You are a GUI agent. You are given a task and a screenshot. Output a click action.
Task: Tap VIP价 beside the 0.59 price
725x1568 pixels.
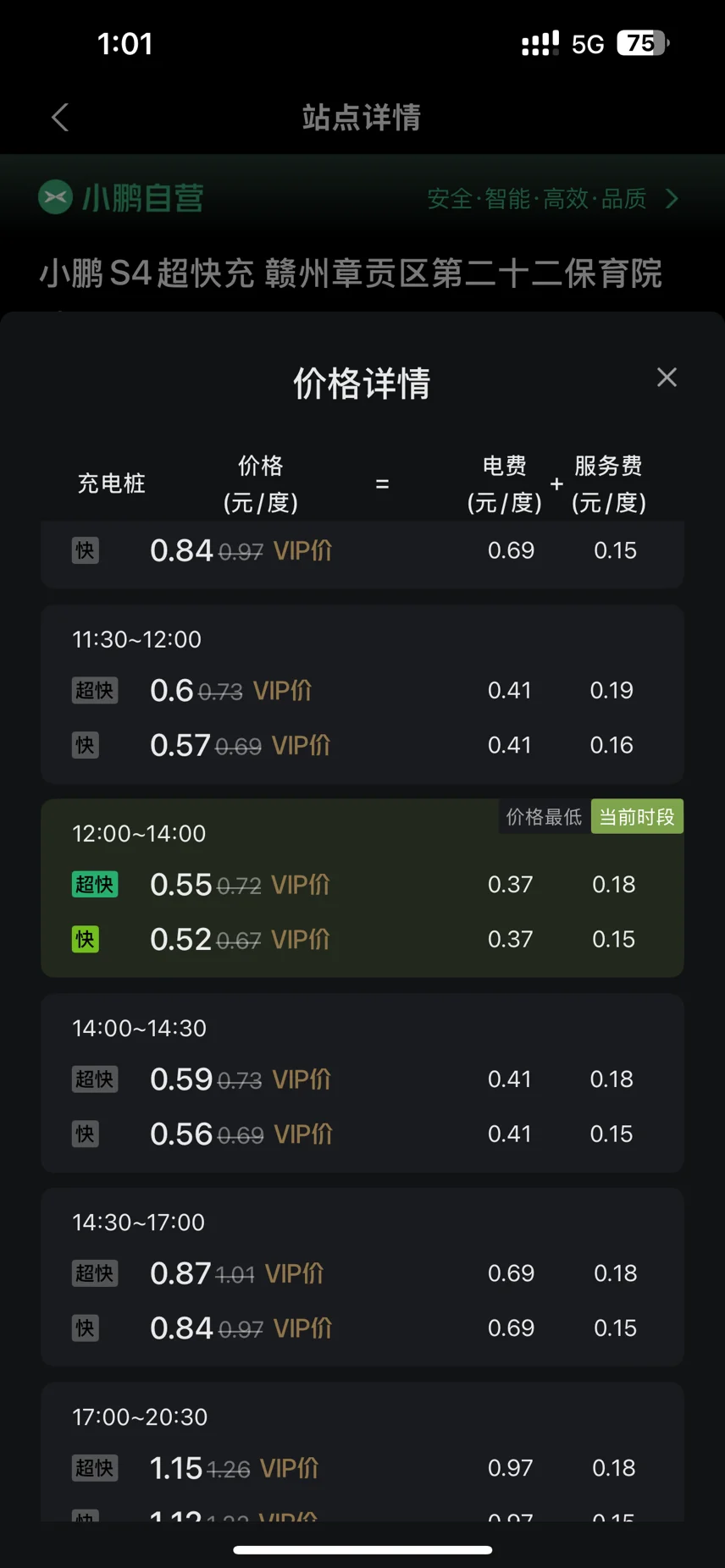[x=302, y=1079]
